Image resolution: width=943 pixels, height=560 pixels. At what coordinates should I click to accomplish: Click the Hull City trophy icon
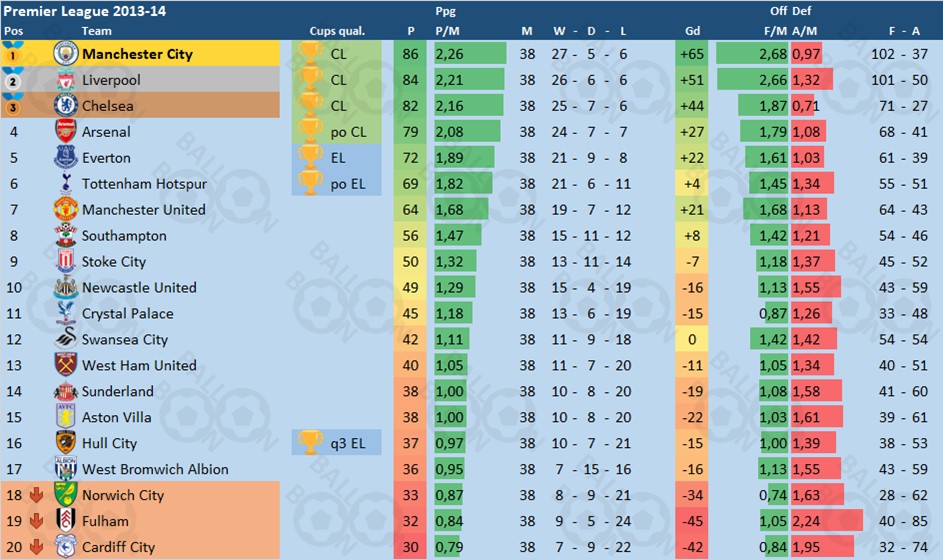(311, 443)
